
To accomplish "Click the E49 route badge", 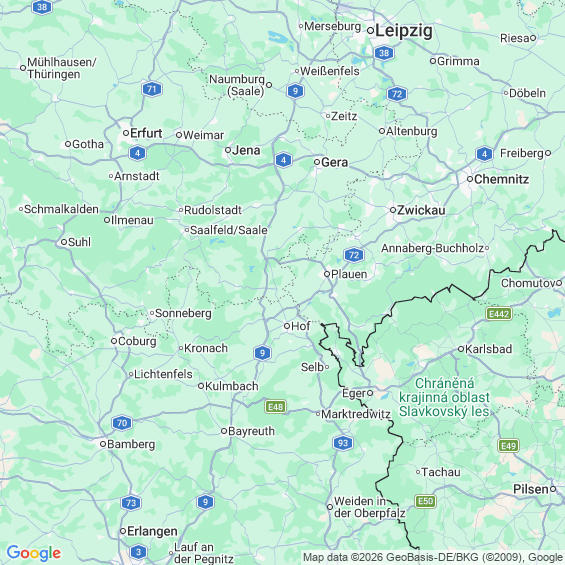I will coord(508,446).
